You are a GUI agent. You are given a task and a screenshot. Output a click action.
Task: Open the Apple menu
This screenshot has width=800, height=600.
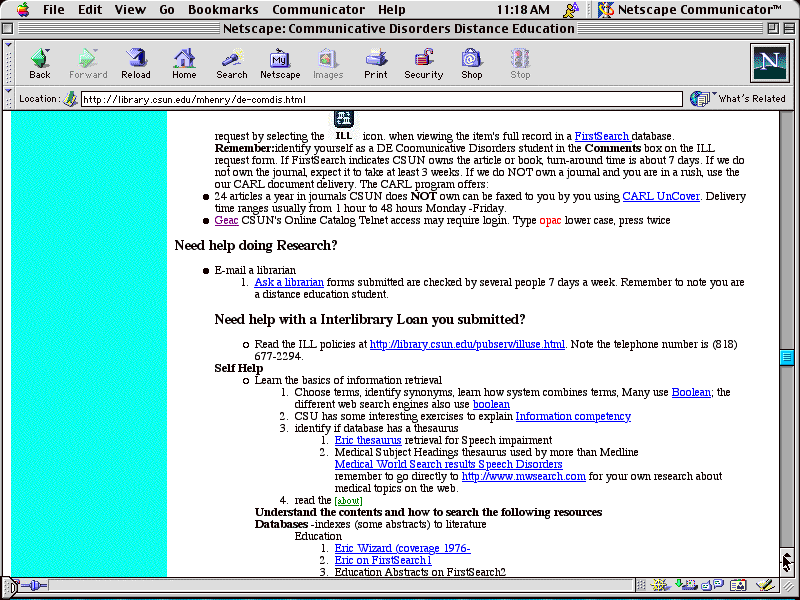(23, 9)
